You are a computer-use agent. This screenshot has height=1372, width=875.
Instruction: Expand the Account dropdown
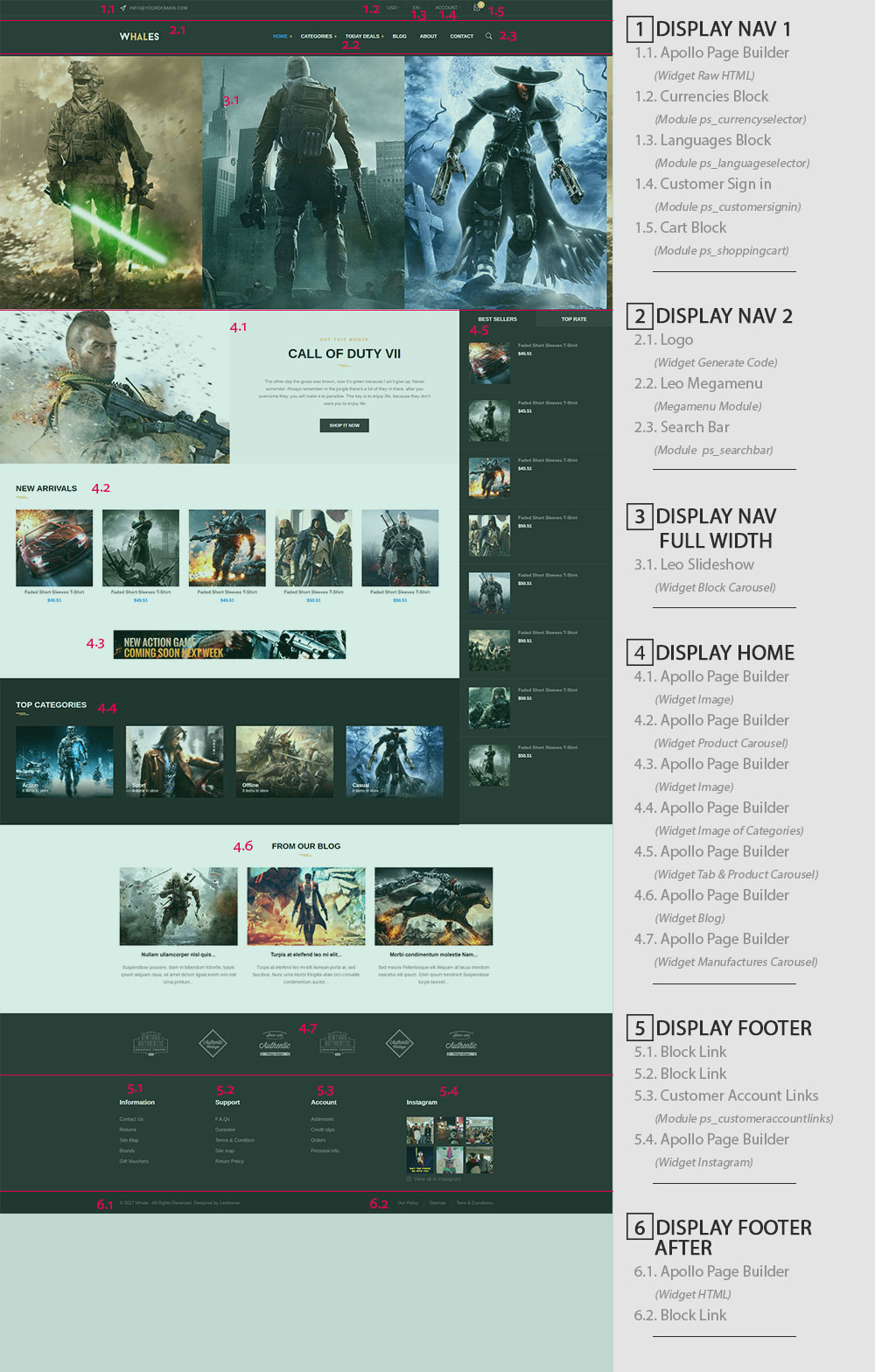(447, 8)
